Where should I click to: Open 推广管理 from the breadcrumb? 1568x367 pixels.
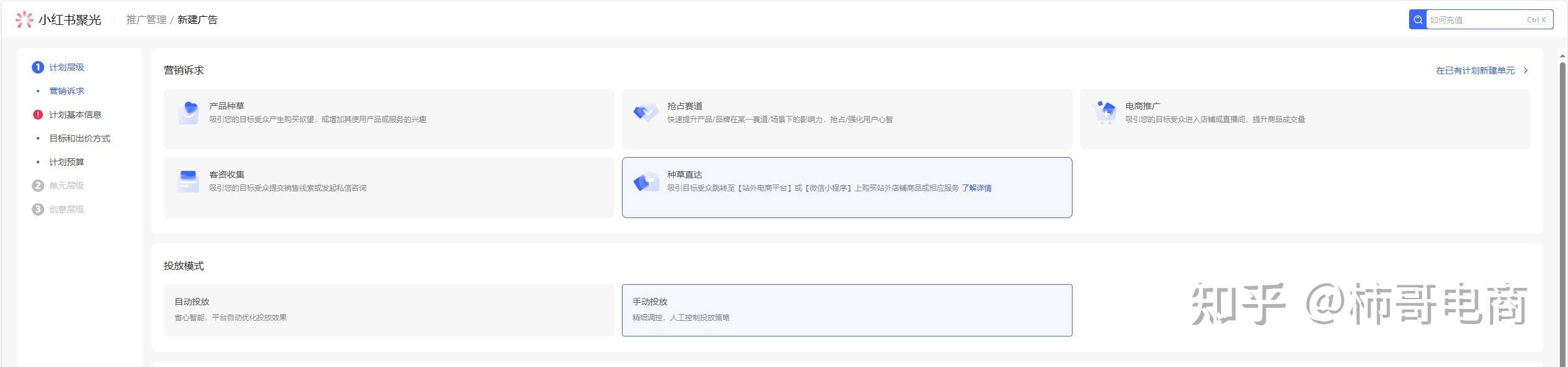point(145,19)
